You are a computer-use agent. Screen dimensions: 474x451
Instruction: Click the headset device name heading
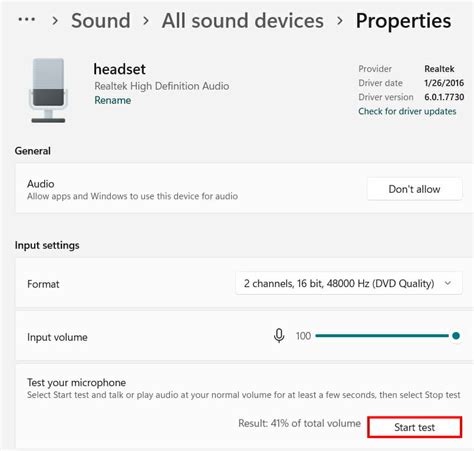120,69
